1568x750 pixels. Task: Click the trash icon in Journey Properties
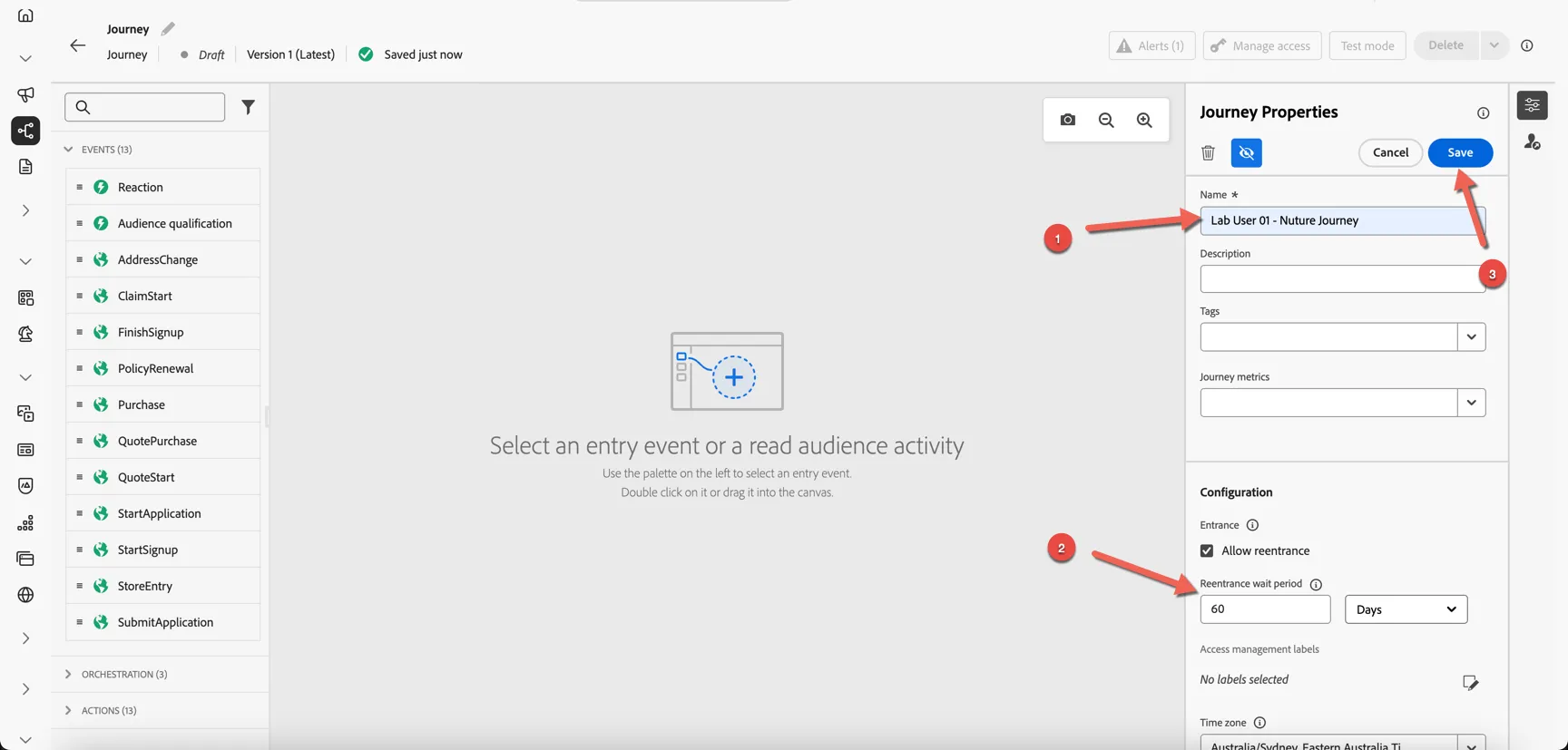[1208, 152]
